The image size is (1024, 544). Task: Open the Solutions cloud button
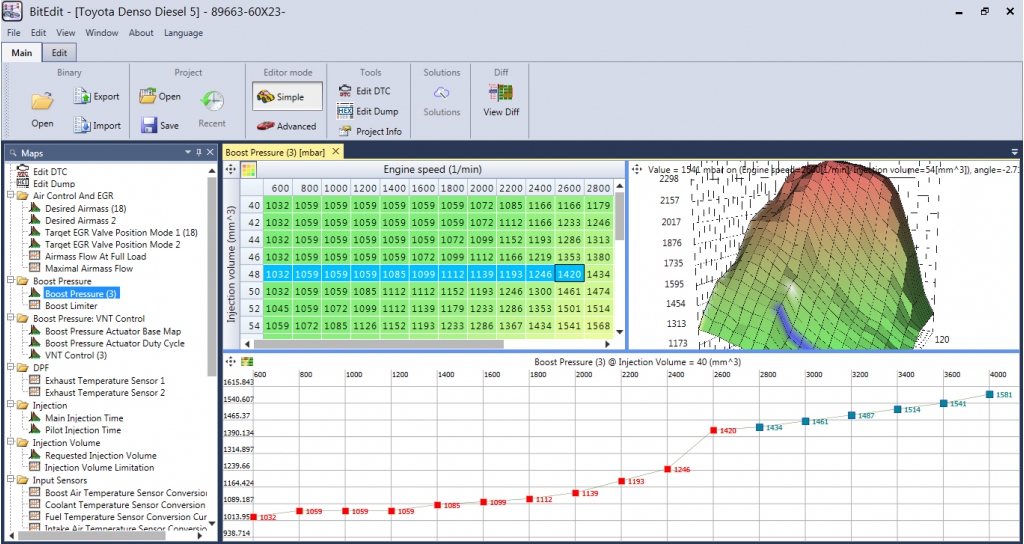coord(442,101)
